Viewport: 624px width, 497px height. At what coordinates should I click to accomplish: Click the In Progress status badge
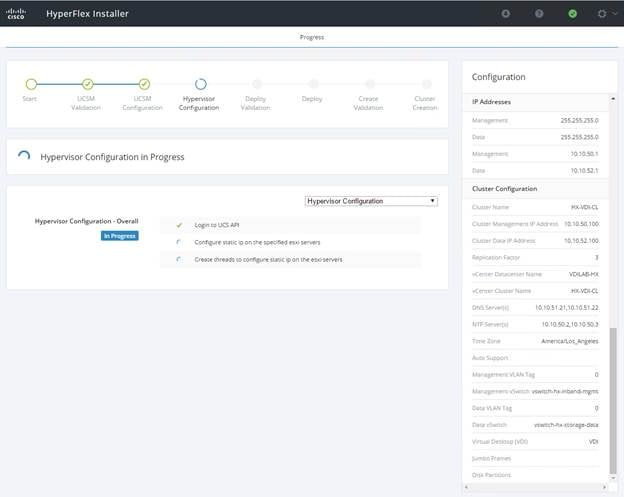pos(119,236)
